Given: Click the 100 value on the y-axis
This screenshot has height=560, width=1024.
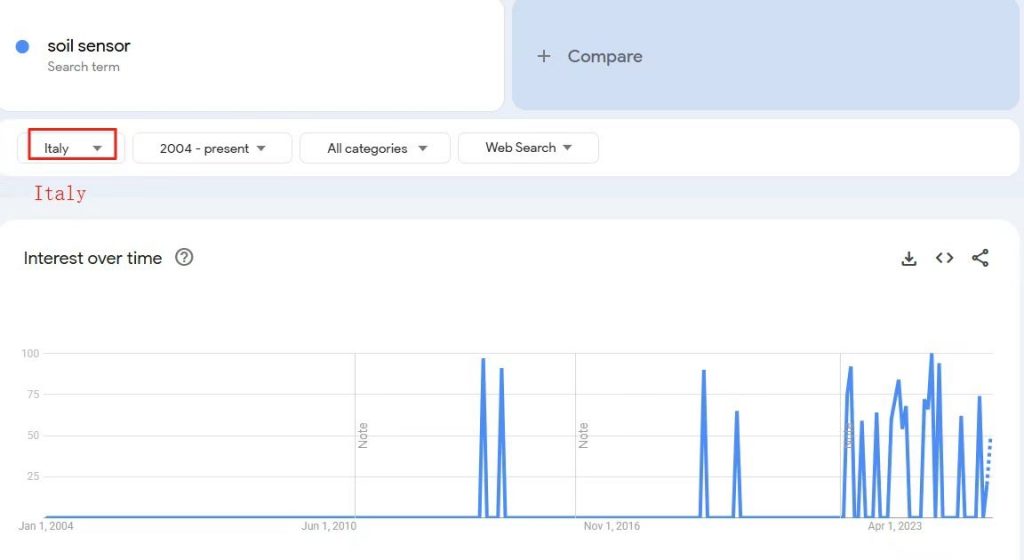Looking at the screenshot, I should (30, 353).
